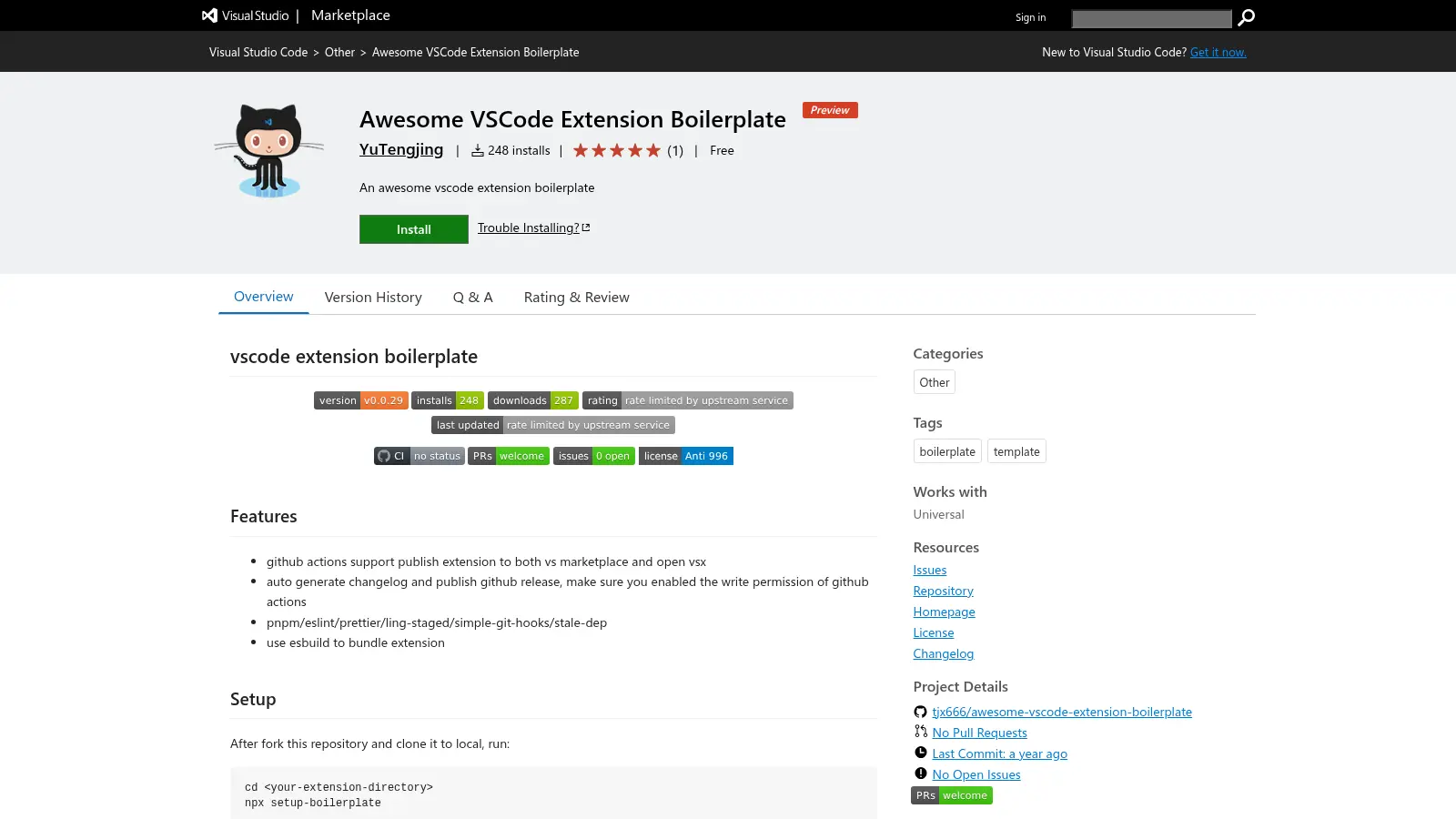Viewport: 1456px width, 819px height.
Task: Click the Visual Studio Code breadcrumb
Action: pyautogui.click(x=258, y=52)
